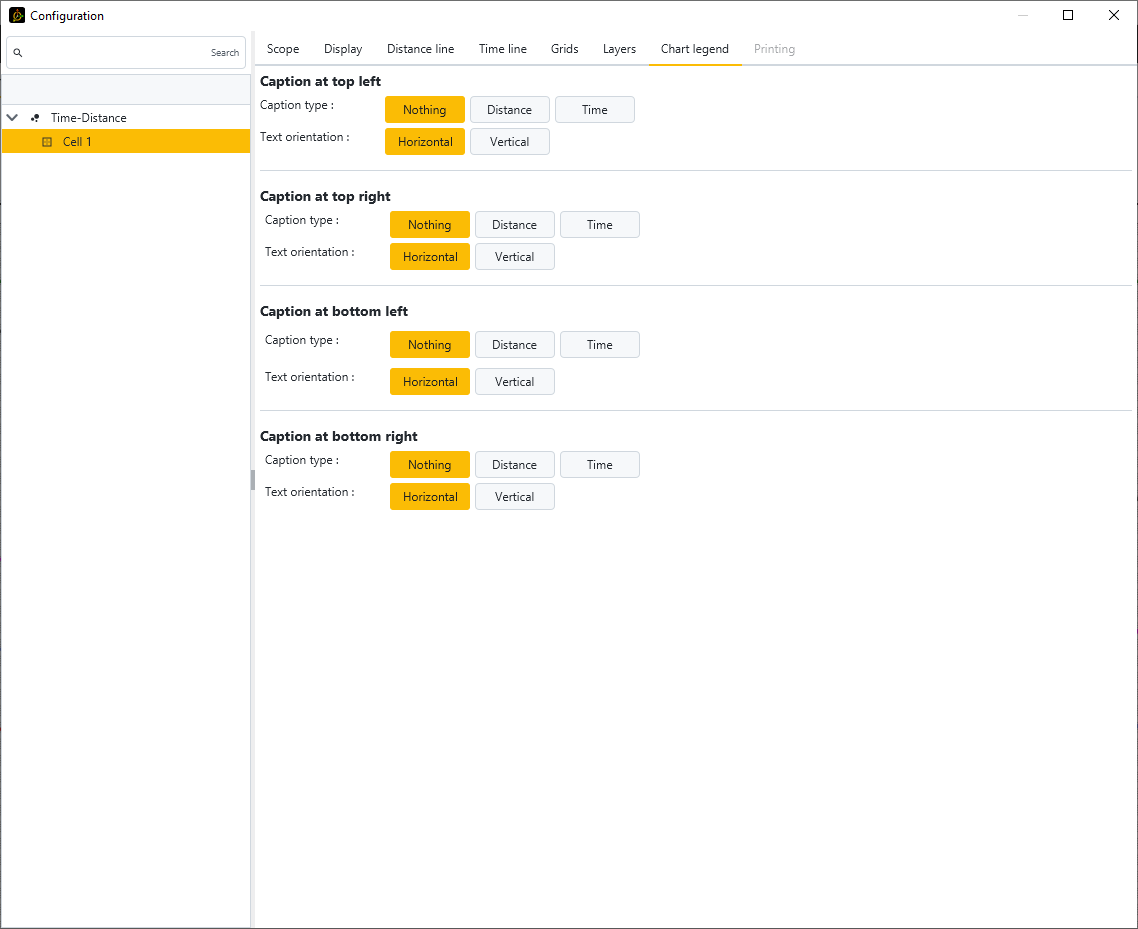The width and height of the screenshot is (1138, 929).
Task: Switch to the Scope tab
Action: coord(283,49)
